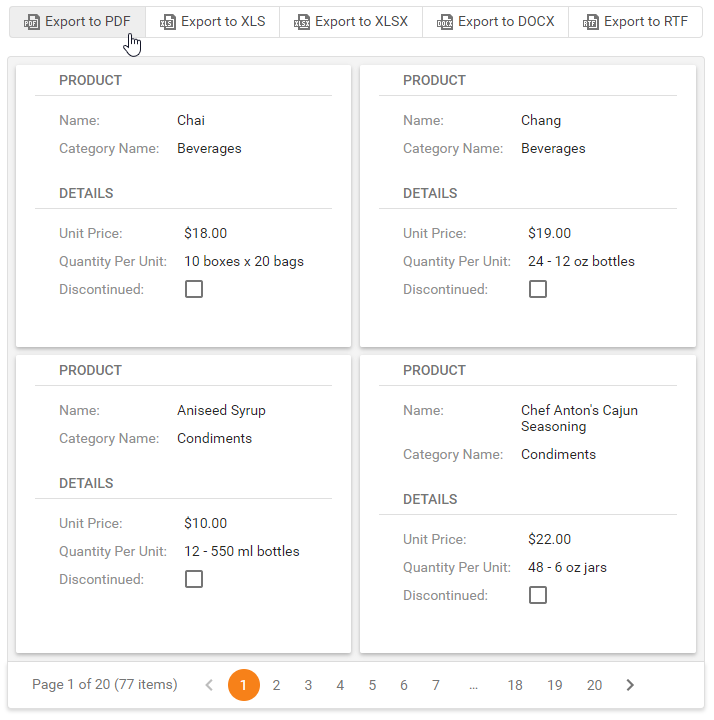Choose Export to XLS label
714x720 pixels.
tap(223, 22)
